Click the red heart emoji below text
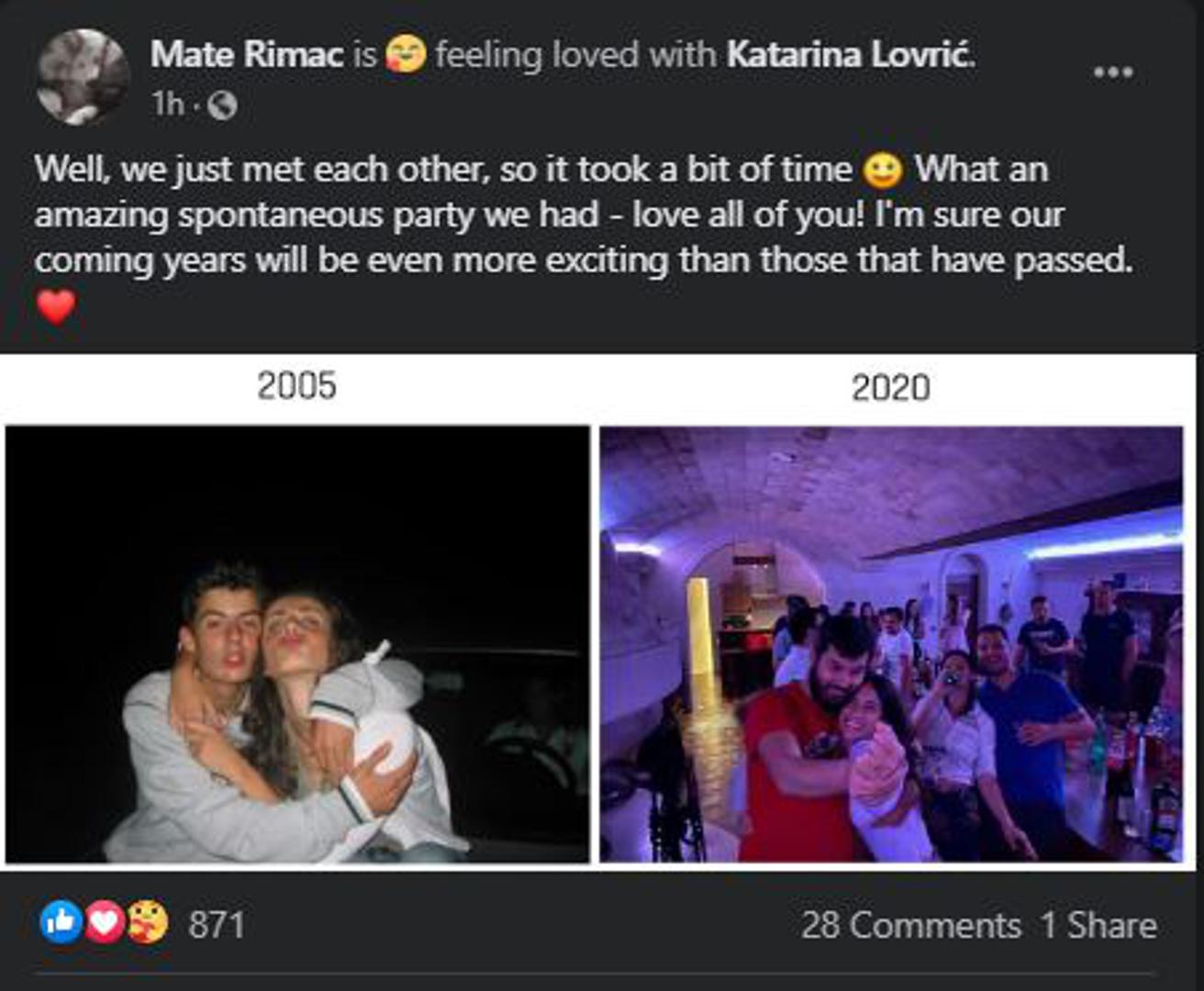 pos(56,306)
